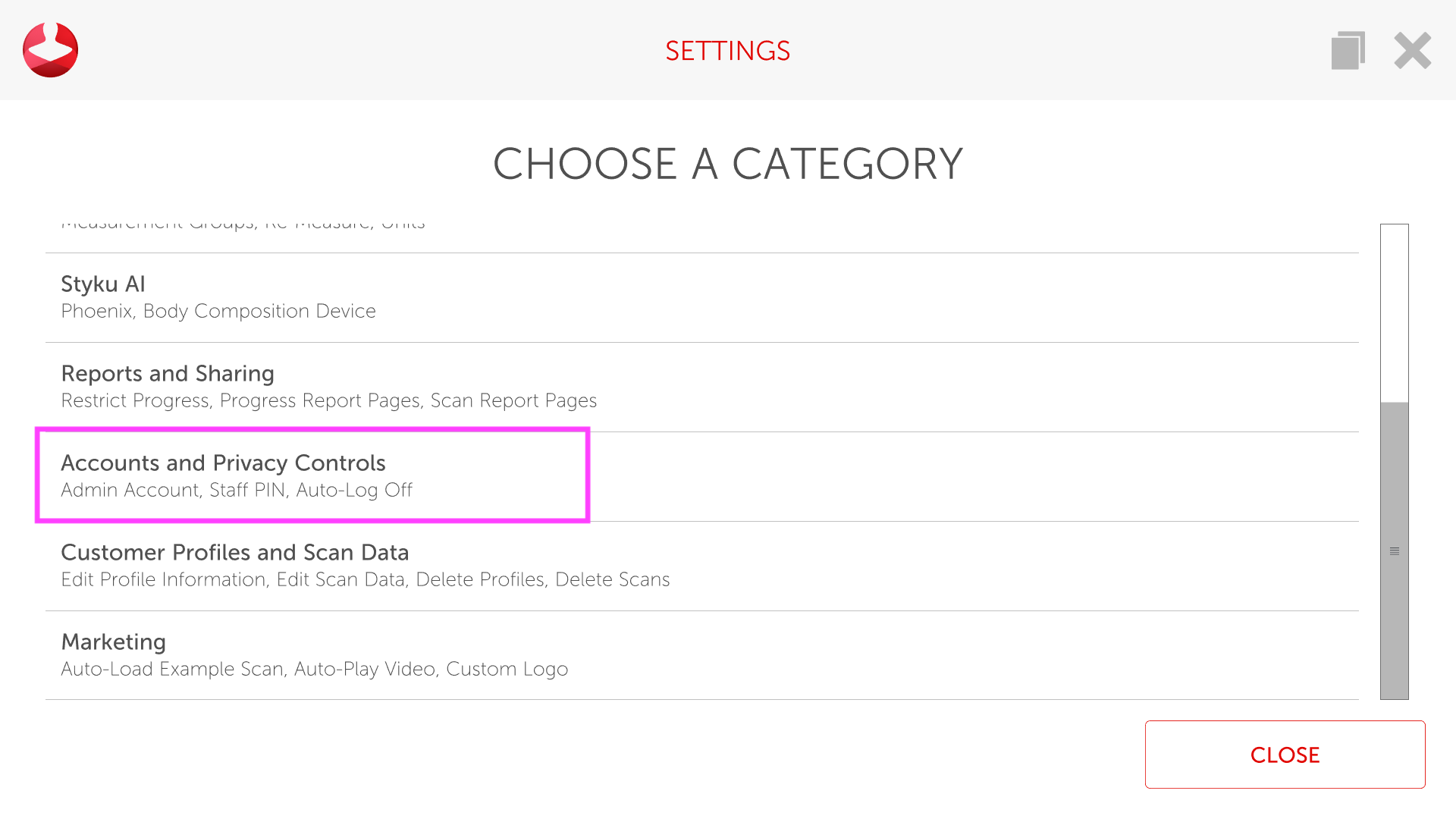Open the Marketing category
Image resolution: width=1456 pixels, height=819 pixels.
click(x=113, y=642)
